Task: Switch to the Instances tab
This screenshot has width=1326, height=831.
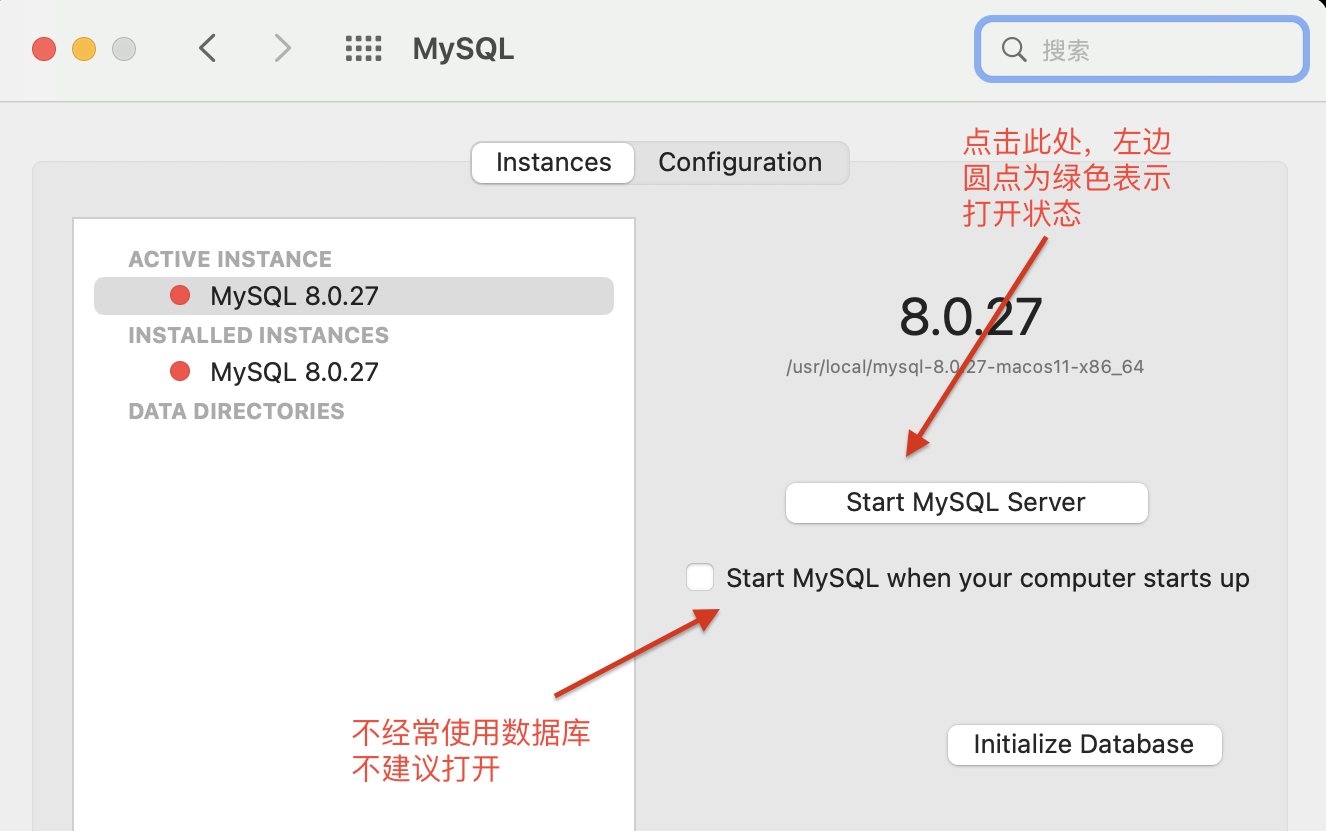Action: (x=553, y=163)
